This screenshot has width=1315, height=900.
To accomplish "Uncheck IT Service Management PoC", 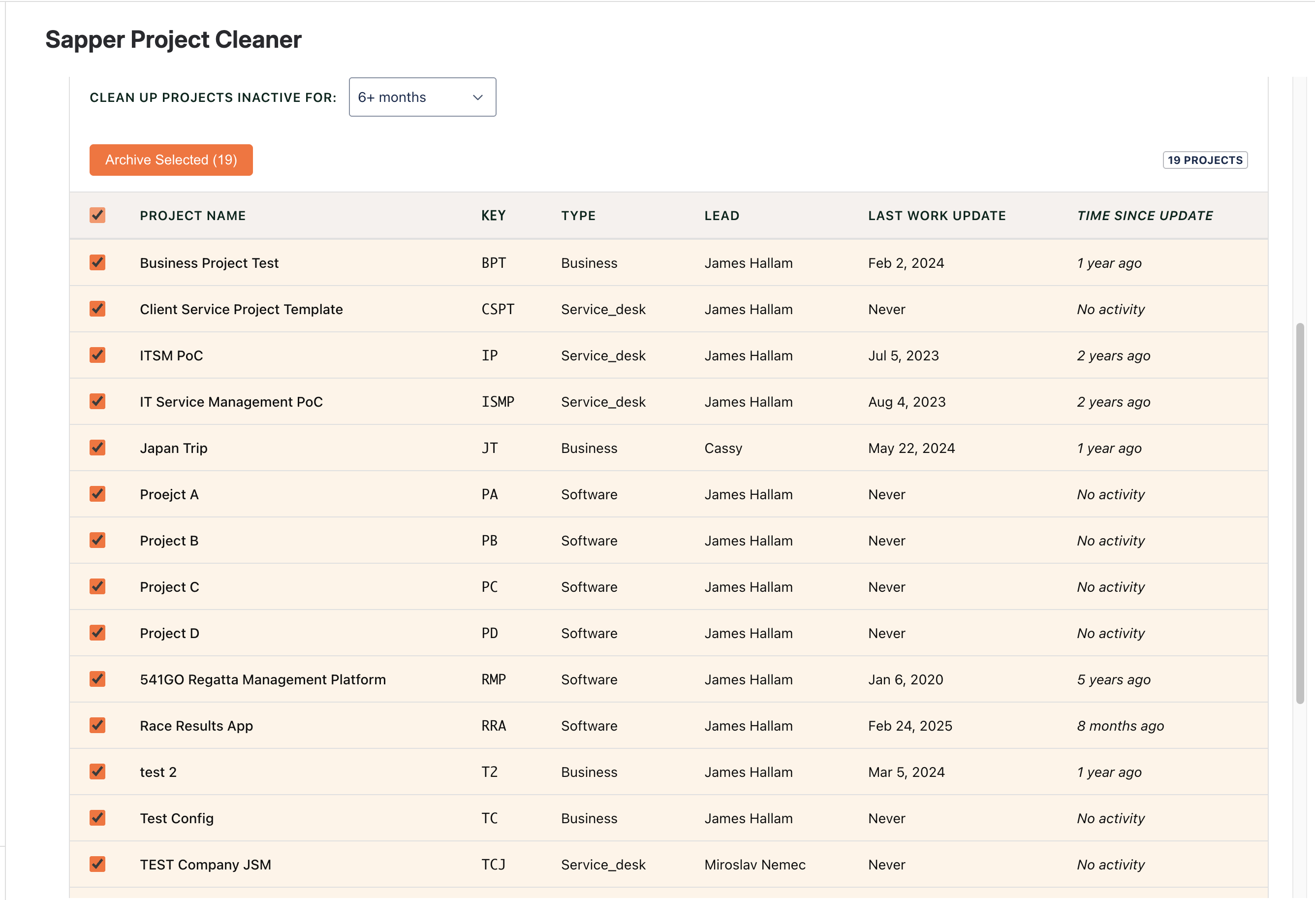I will [97, 401].
